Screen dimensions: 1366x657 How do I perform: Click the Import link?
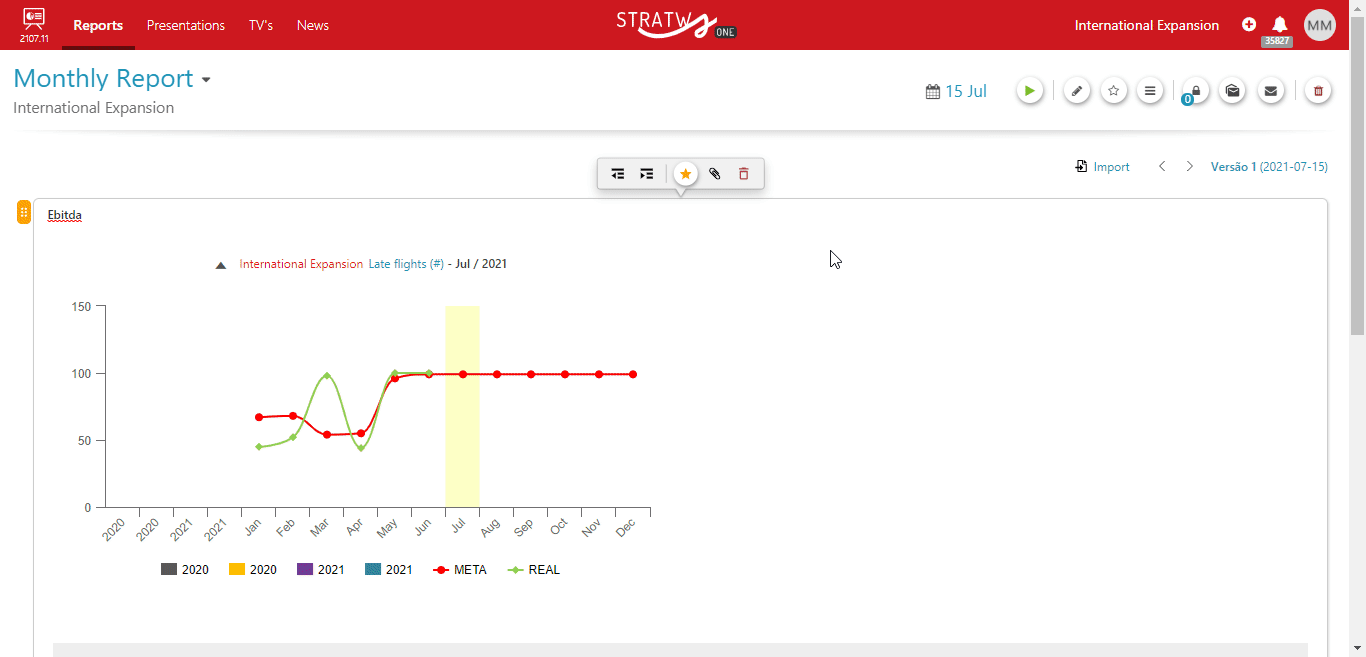[x=1111, y=167]
